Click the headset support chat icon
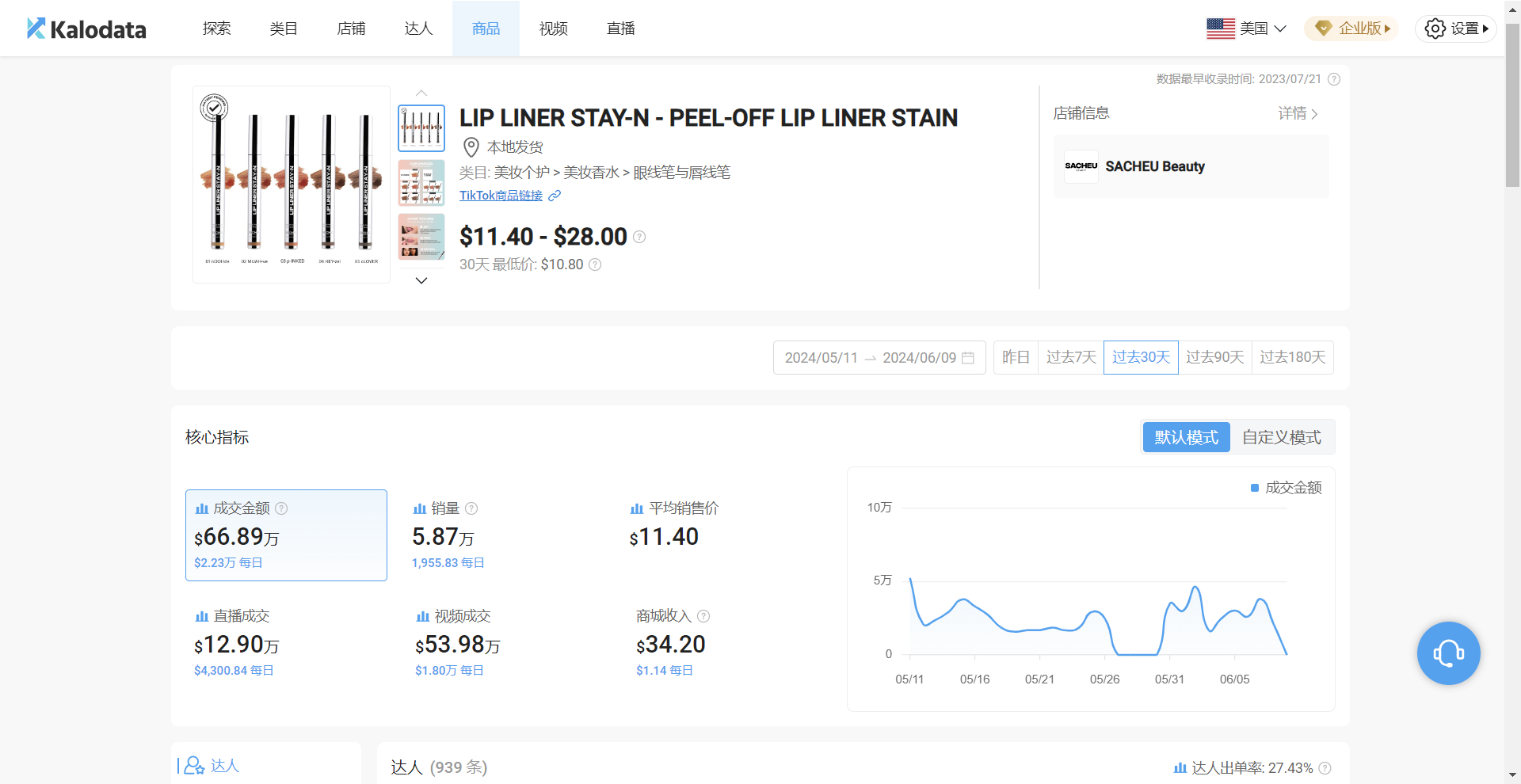The height and width of the screenshot is (784, 1521). point(1448,653)
